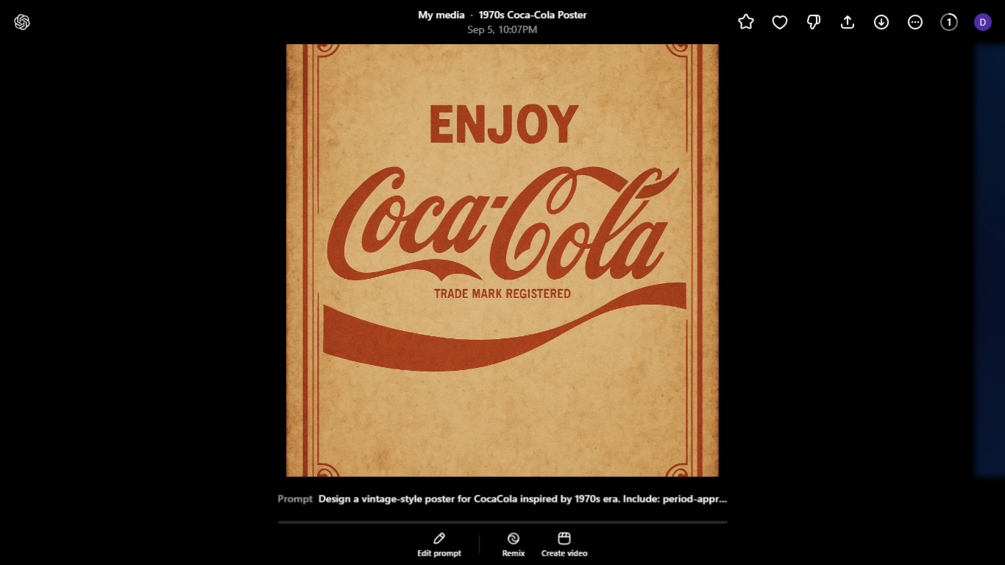Image resolution: width=1005 pixels, height=565 pixels.
Task: Choose Create video
Action: pyautogui.click(x=564, y=544)
